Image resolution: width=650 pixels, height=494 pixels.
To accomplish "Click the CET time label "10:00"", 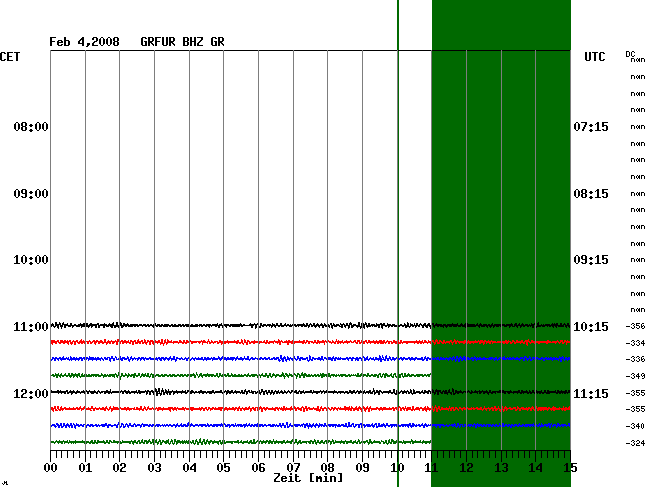I will (31, 260).
